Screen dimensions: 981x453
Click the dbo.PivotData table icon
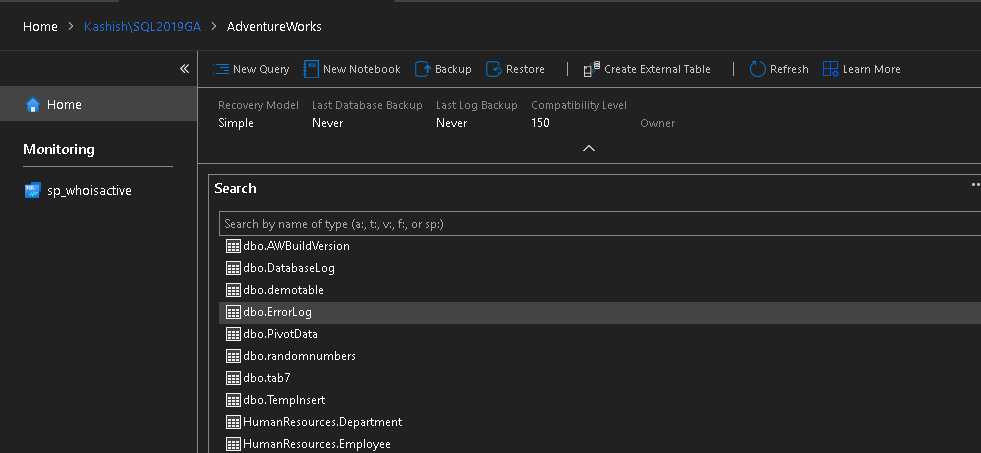[x=234, y=334]
